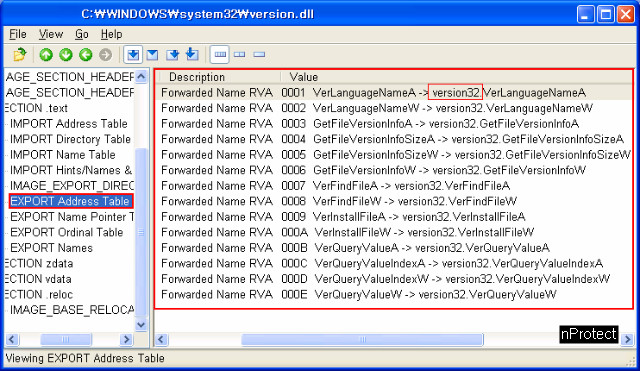Viewport: 640px width, 371px height.
Task: Select EXPORT Name Pointer Table node
Action: pos(72,217)
